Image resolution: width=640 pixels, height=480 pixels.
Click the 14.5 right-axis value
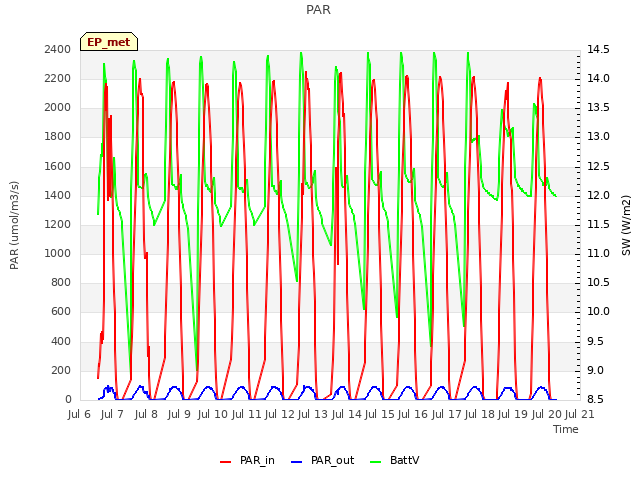(x=598, y=50)
